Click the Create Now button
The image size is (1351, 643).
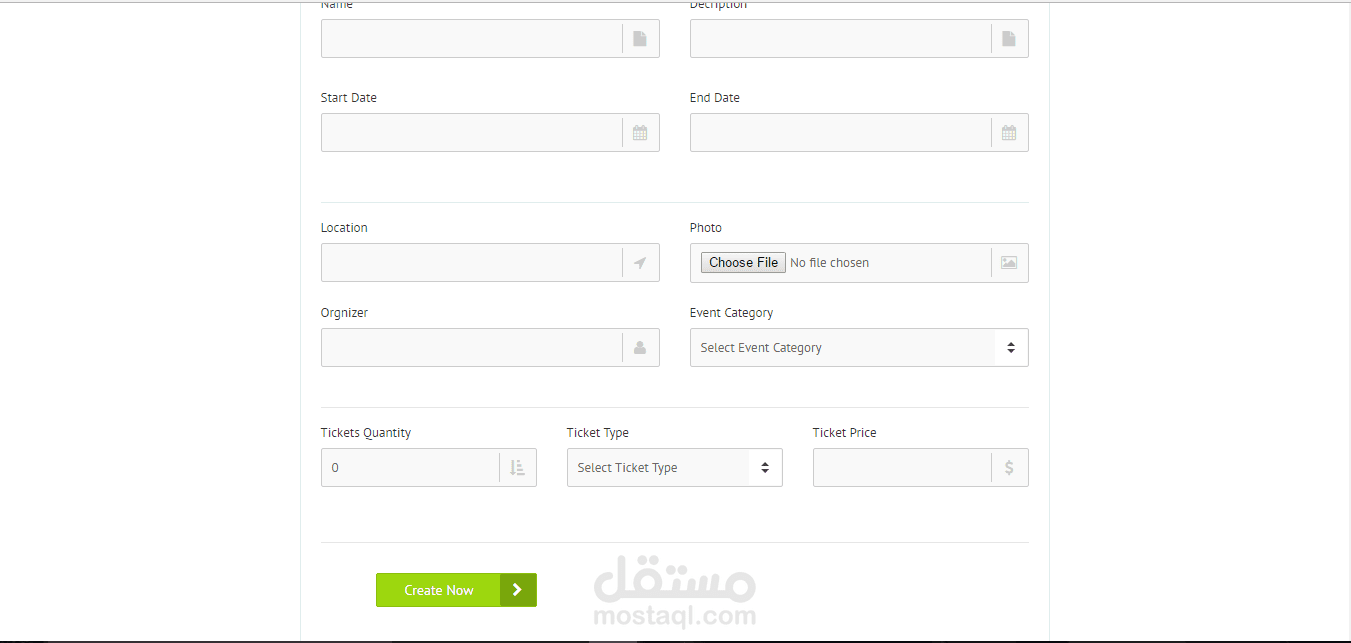coord(456,590)
